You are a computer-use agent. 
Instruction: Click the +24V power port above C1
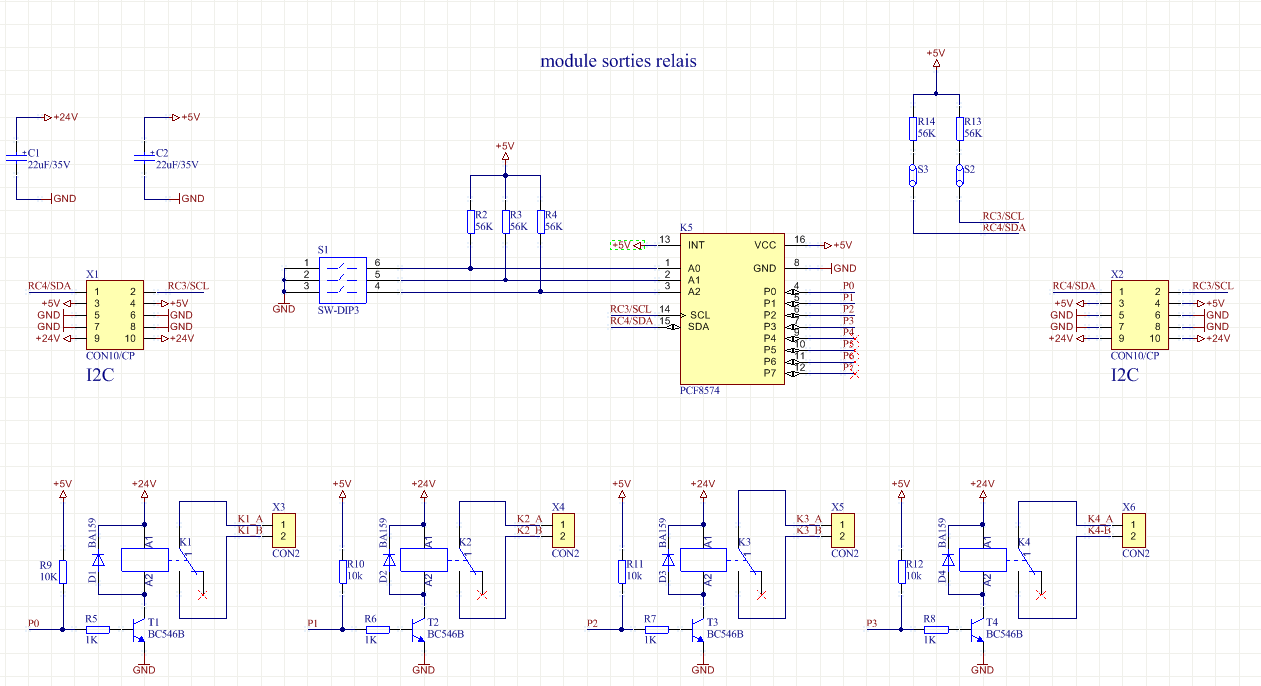click(x=59, y=117)
